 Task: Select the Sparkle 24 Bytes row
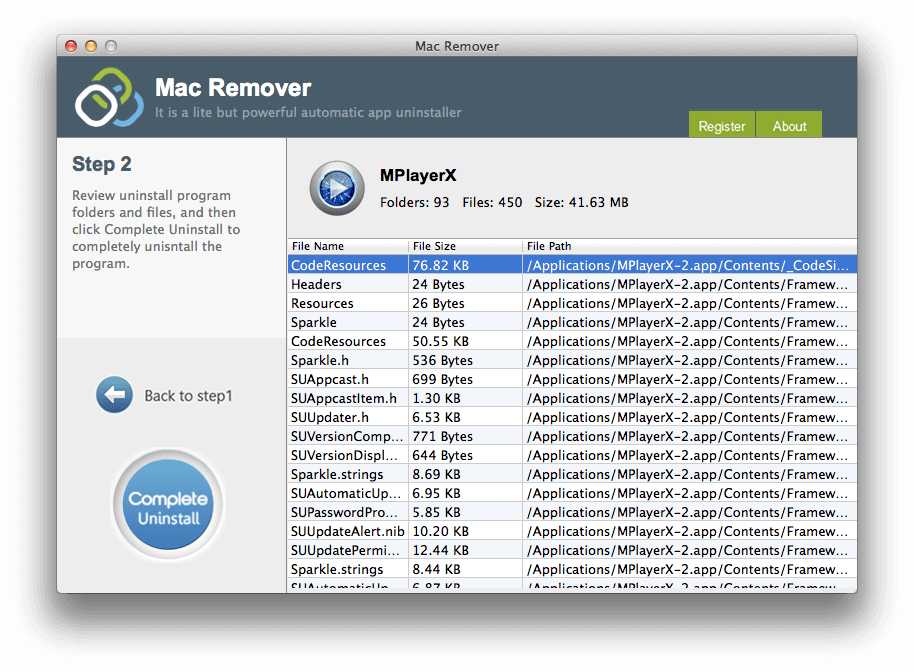[x=572, y=322]
